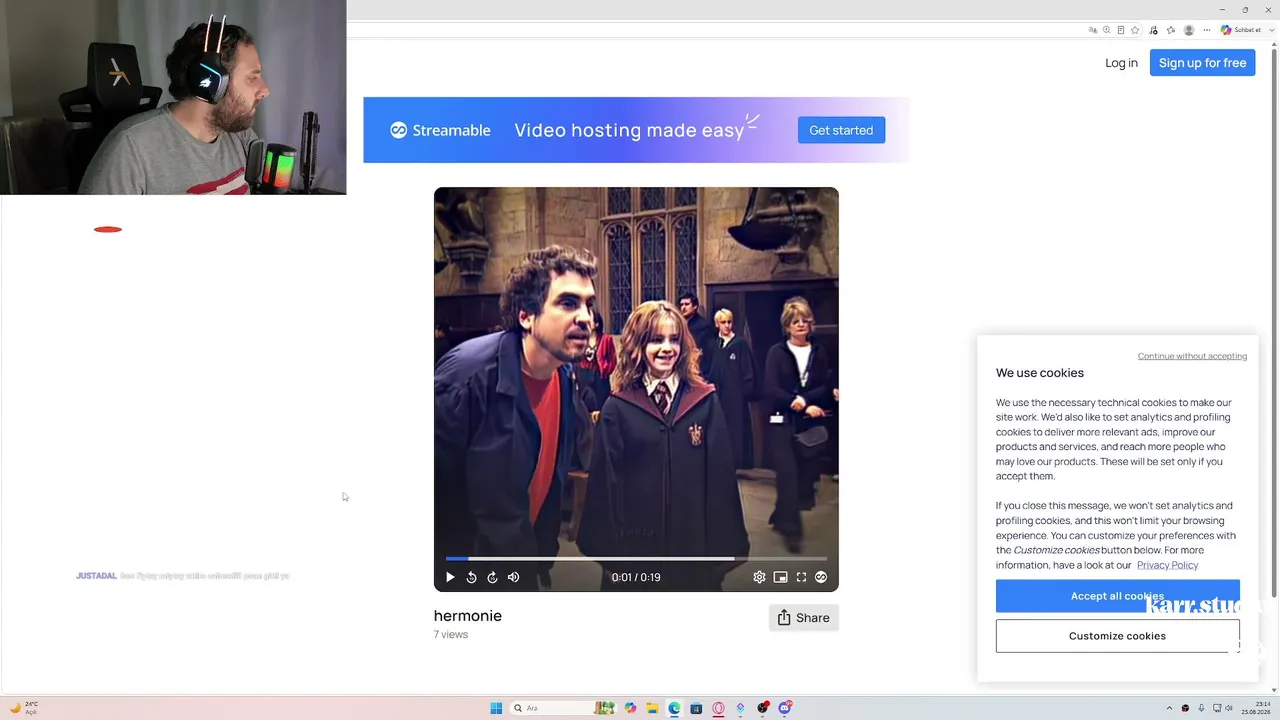The width and height of the screenshot is (1280, 720).
Task: Expand the dropdown arrow next to Sohbet et
Action: pos(1271,30)
